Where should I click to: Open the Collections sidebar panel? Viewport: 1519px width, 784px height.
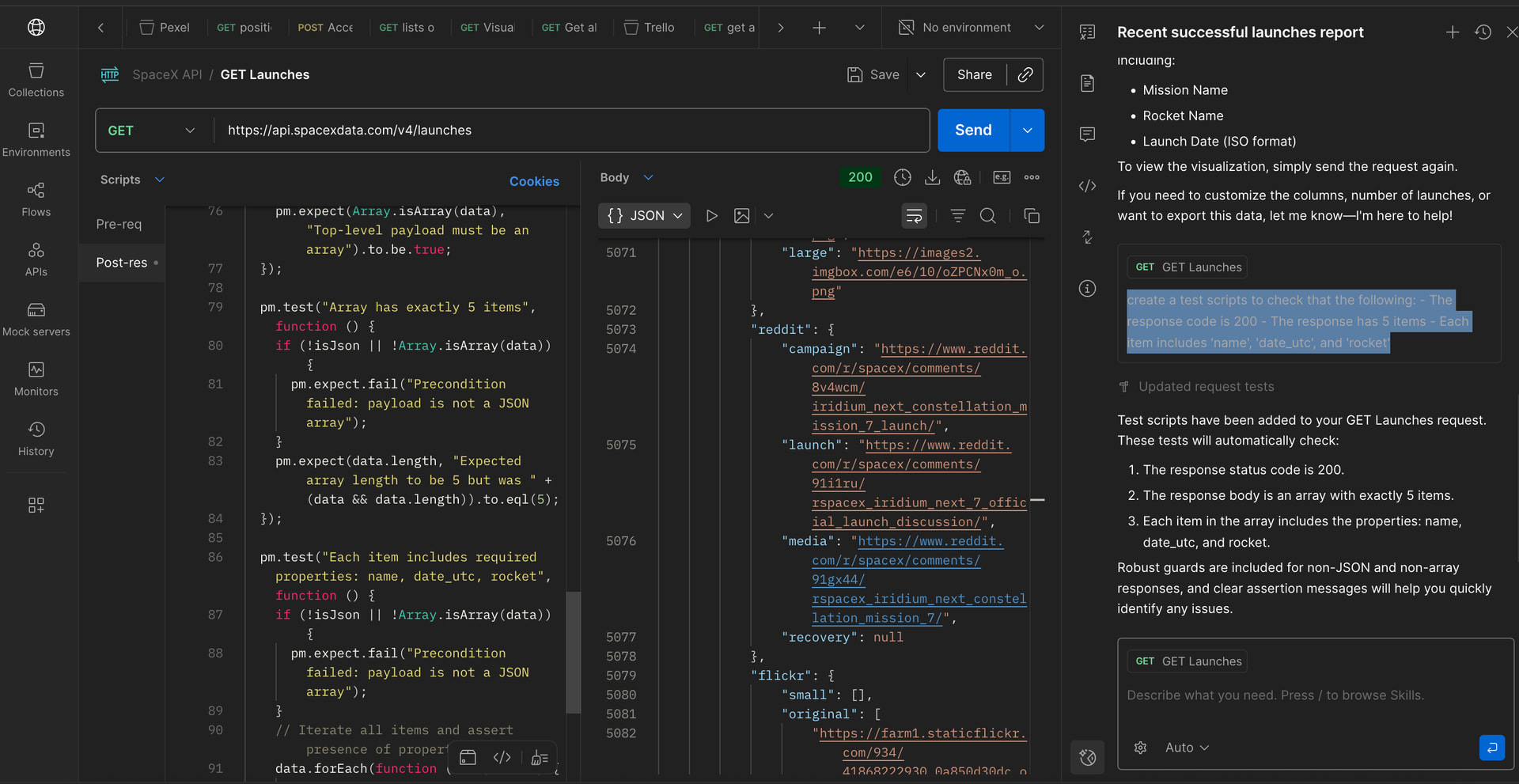pyautogui.click(x=36, y=80)
